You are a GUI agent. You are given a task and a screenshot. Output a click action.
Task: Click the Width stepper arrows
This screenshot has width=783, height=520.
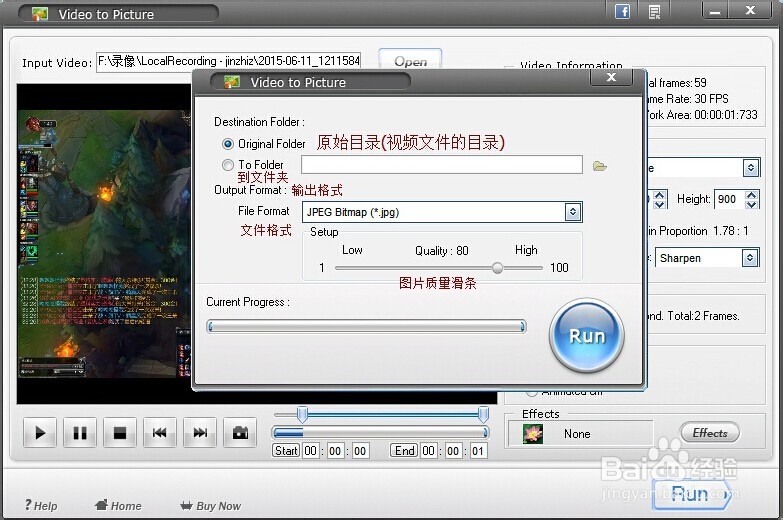tap(660, 199)
